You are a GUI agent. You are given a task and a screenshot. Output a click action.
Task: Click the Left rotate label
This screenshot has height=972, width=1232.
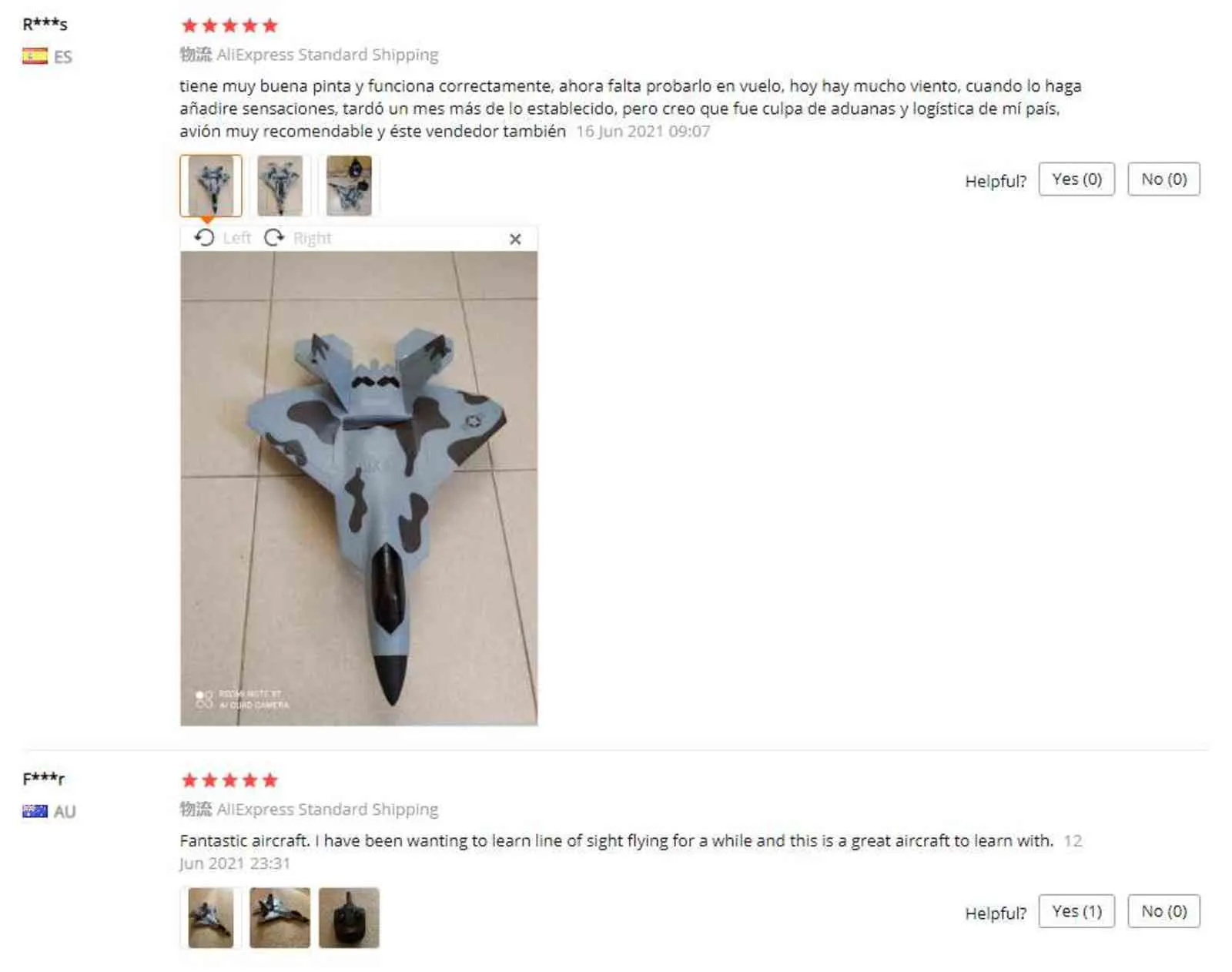point(237,238)
